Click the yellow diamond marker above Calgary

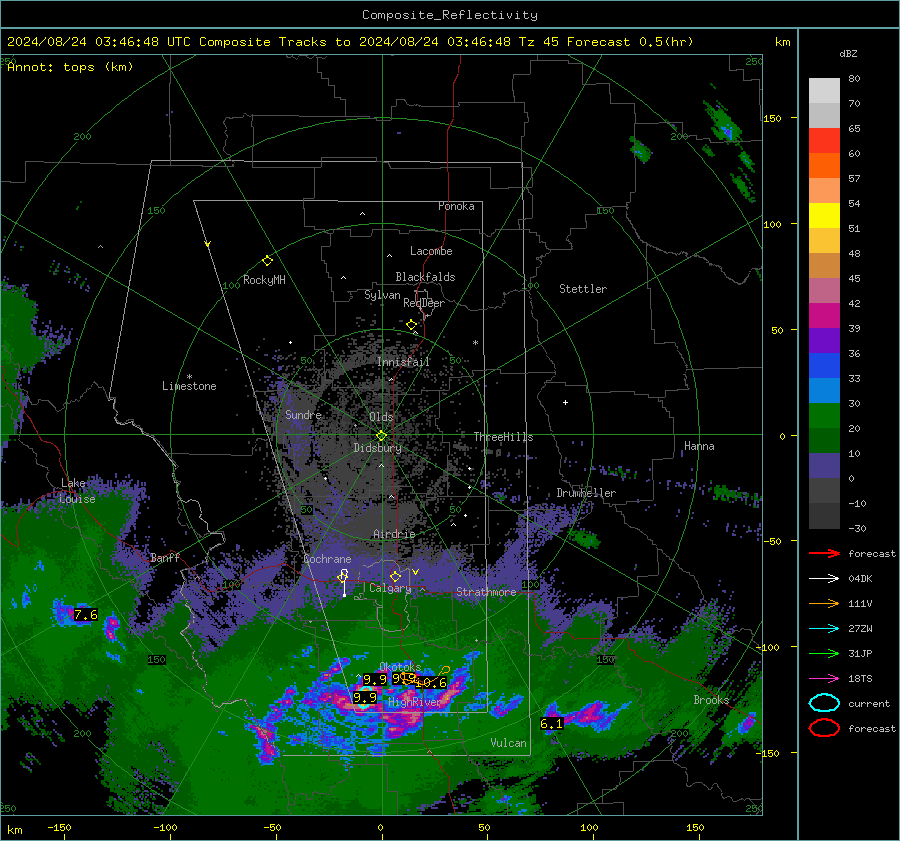point(395,576)
